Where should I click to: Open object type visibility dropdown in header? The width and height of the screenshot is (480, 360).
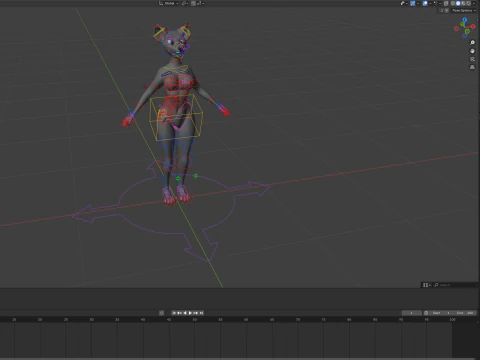[404, 3]
